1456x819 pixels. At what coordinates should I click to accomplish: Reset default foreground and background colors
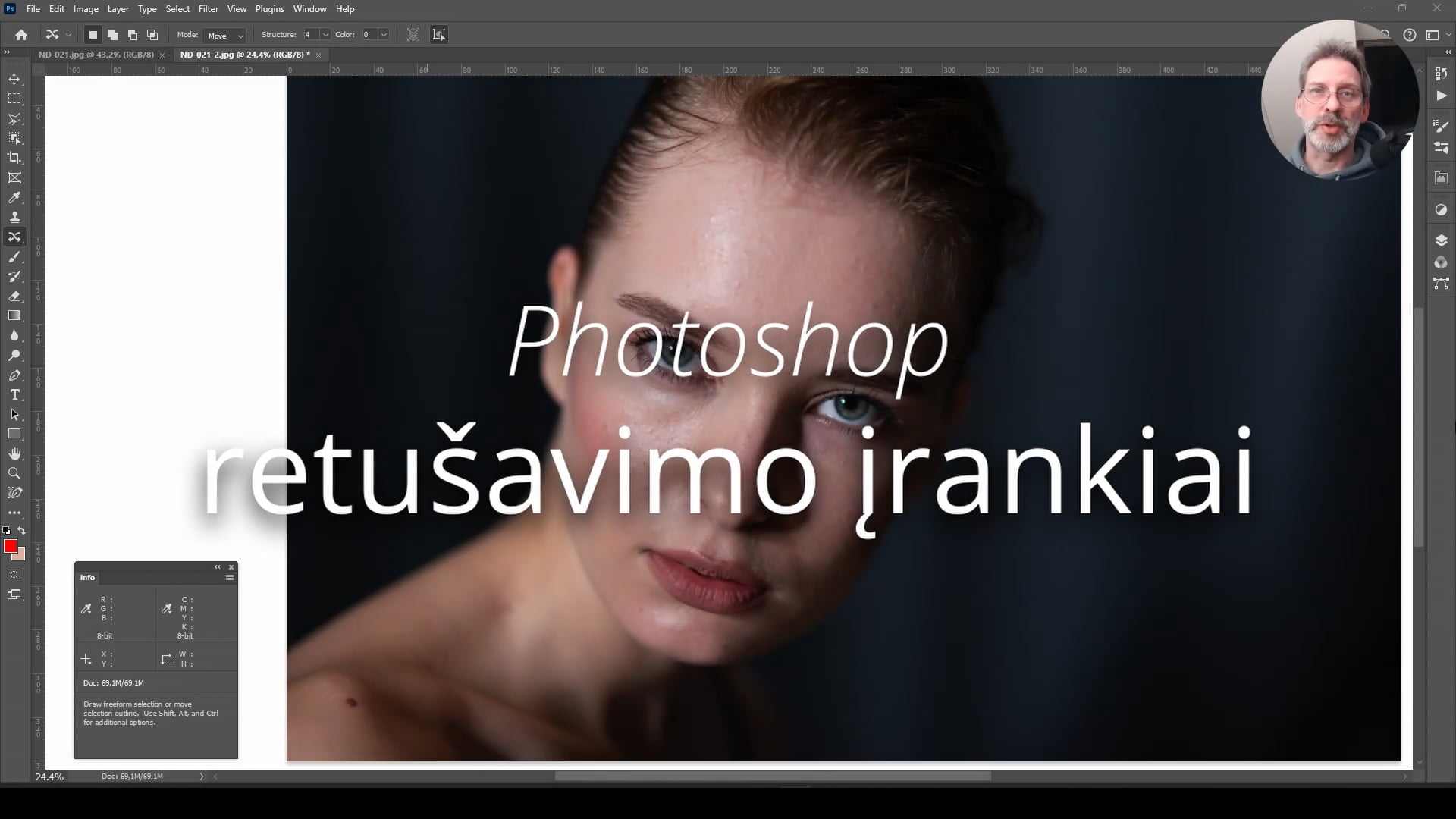[x=7, y=531]
